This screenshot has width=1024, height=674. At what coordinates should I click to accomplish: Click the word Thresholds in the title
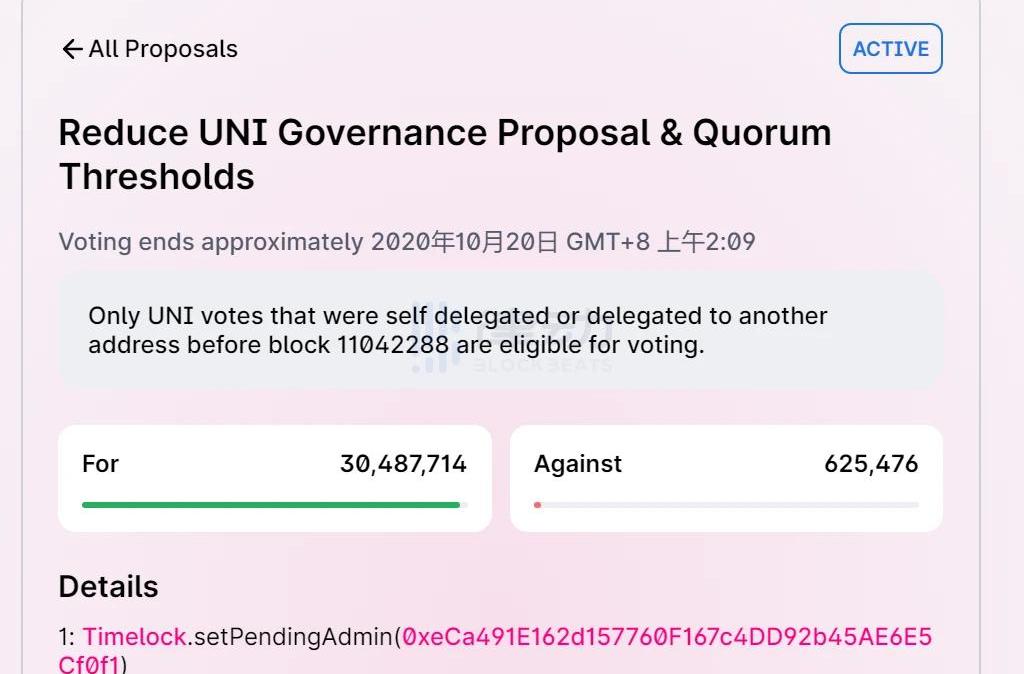[x=156, y=177]
